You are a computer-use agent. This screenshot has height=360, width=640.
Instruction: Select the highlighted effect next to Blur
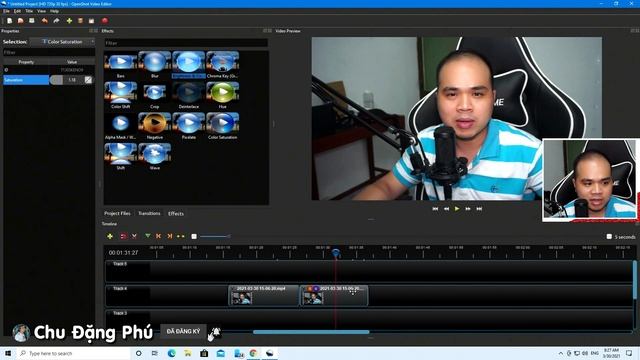[189, 65]
